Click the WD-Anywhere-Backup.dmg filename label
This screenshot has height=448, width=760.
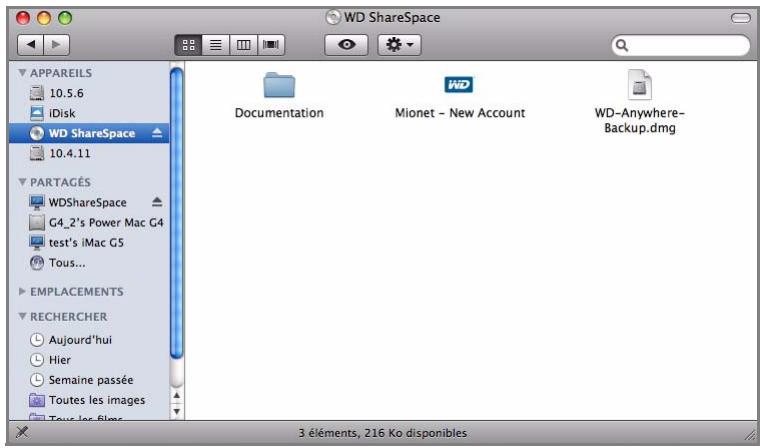(x=639, y=120)
